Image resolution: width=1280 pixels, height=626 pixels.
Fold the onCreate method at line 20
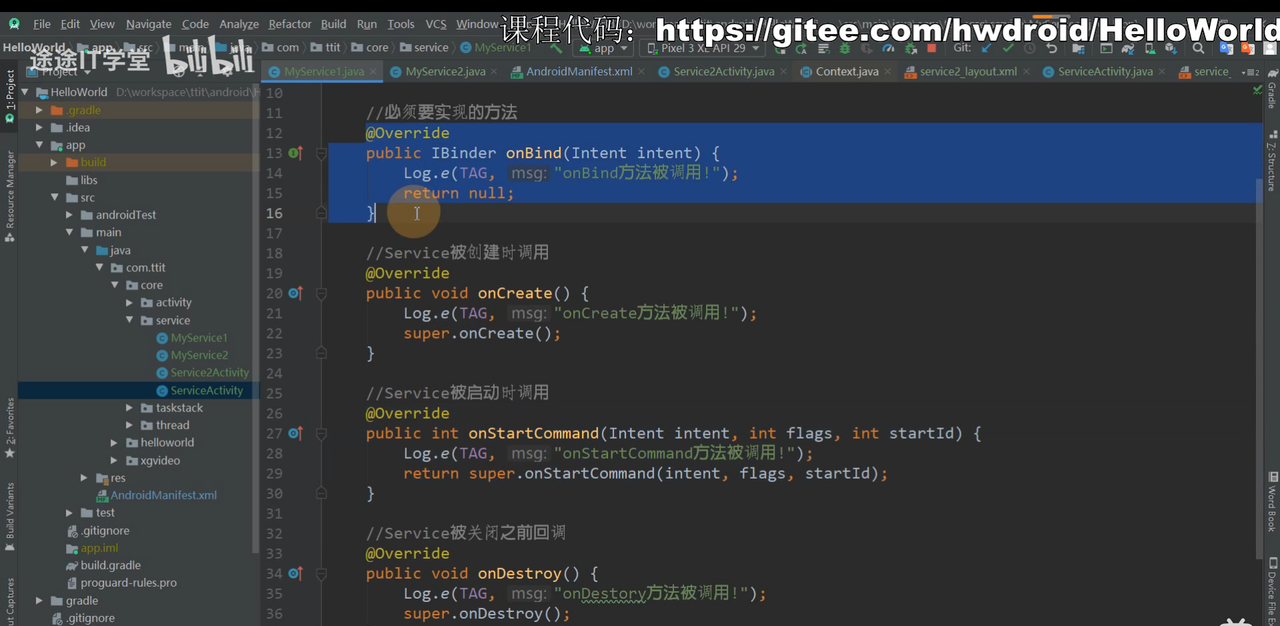[321, 293]
